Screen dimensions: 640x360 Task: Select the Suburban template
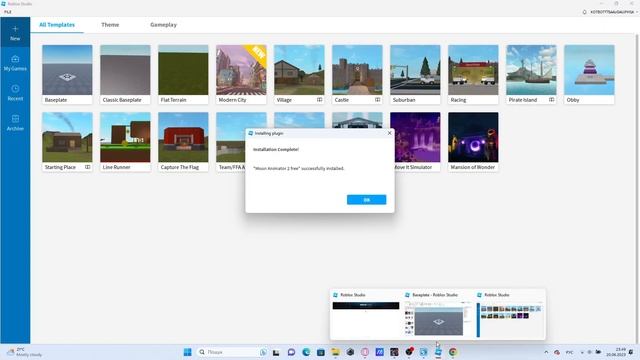coord(415,74)
